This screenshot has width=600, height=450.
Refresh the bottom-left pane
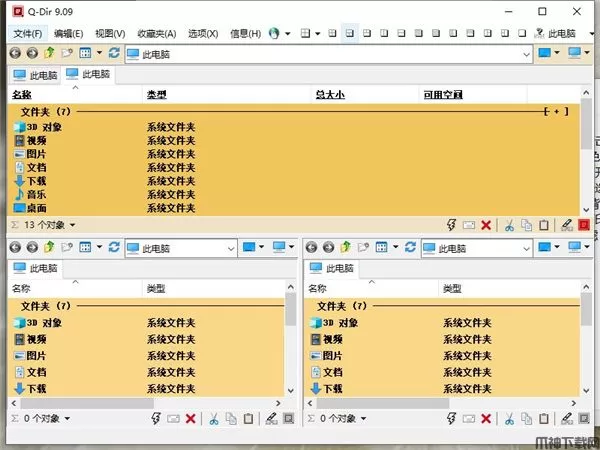click(114, 247)
